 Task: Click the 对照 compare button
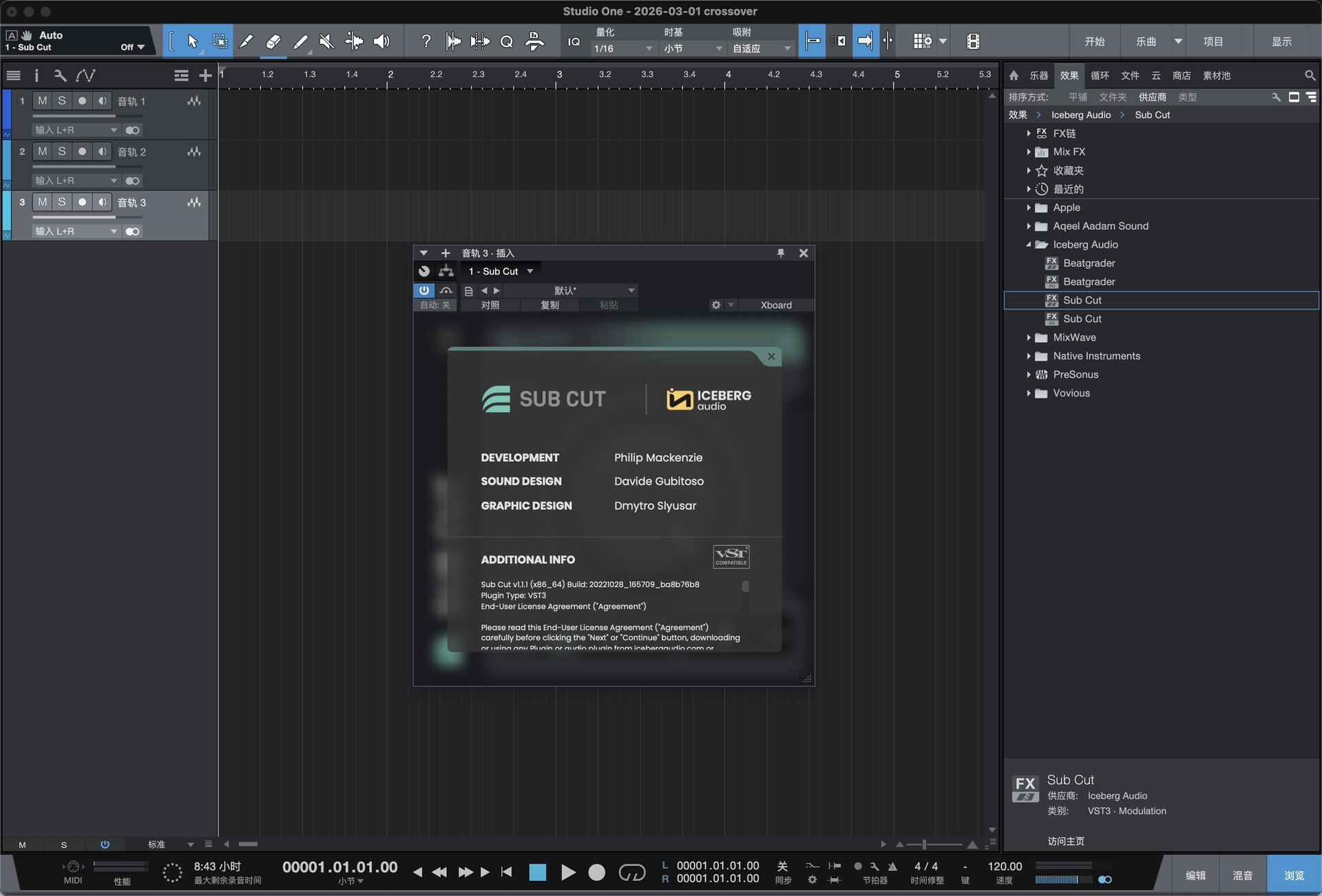(490, 305)
